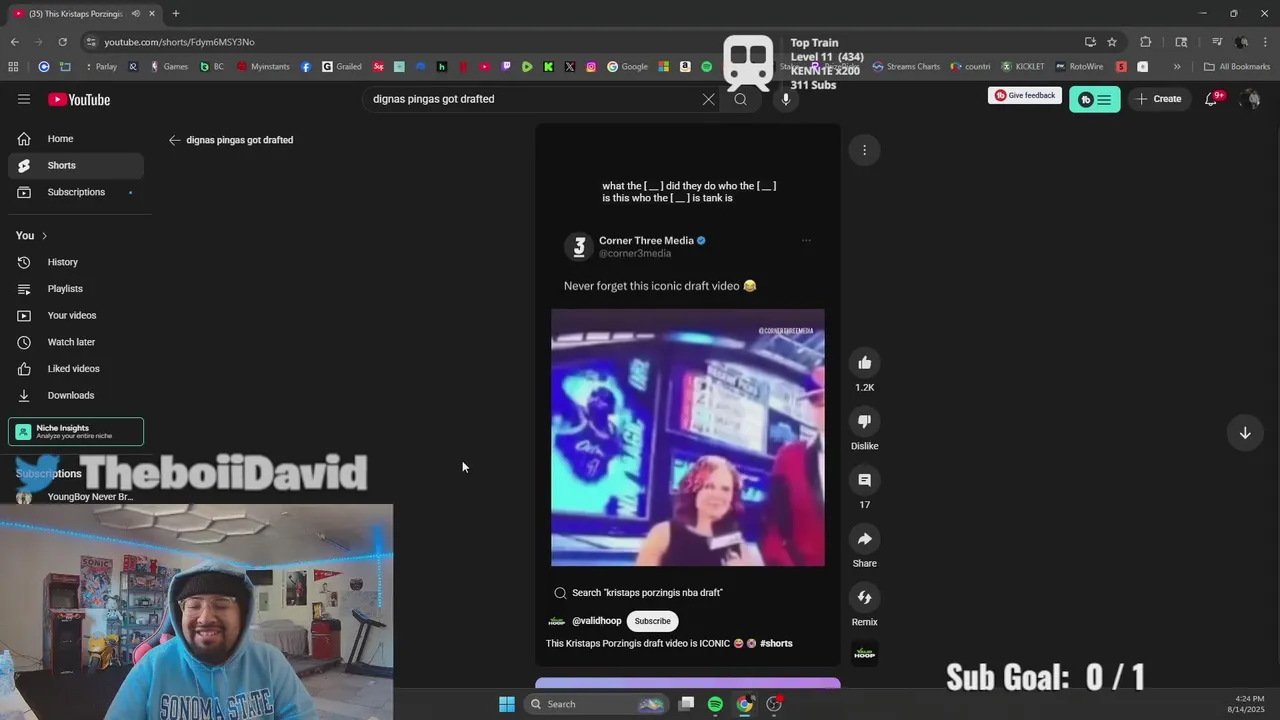This screenshot has width=1280, height=720.
Task: Dislike the Short with thumbs down
Action: 864,422
